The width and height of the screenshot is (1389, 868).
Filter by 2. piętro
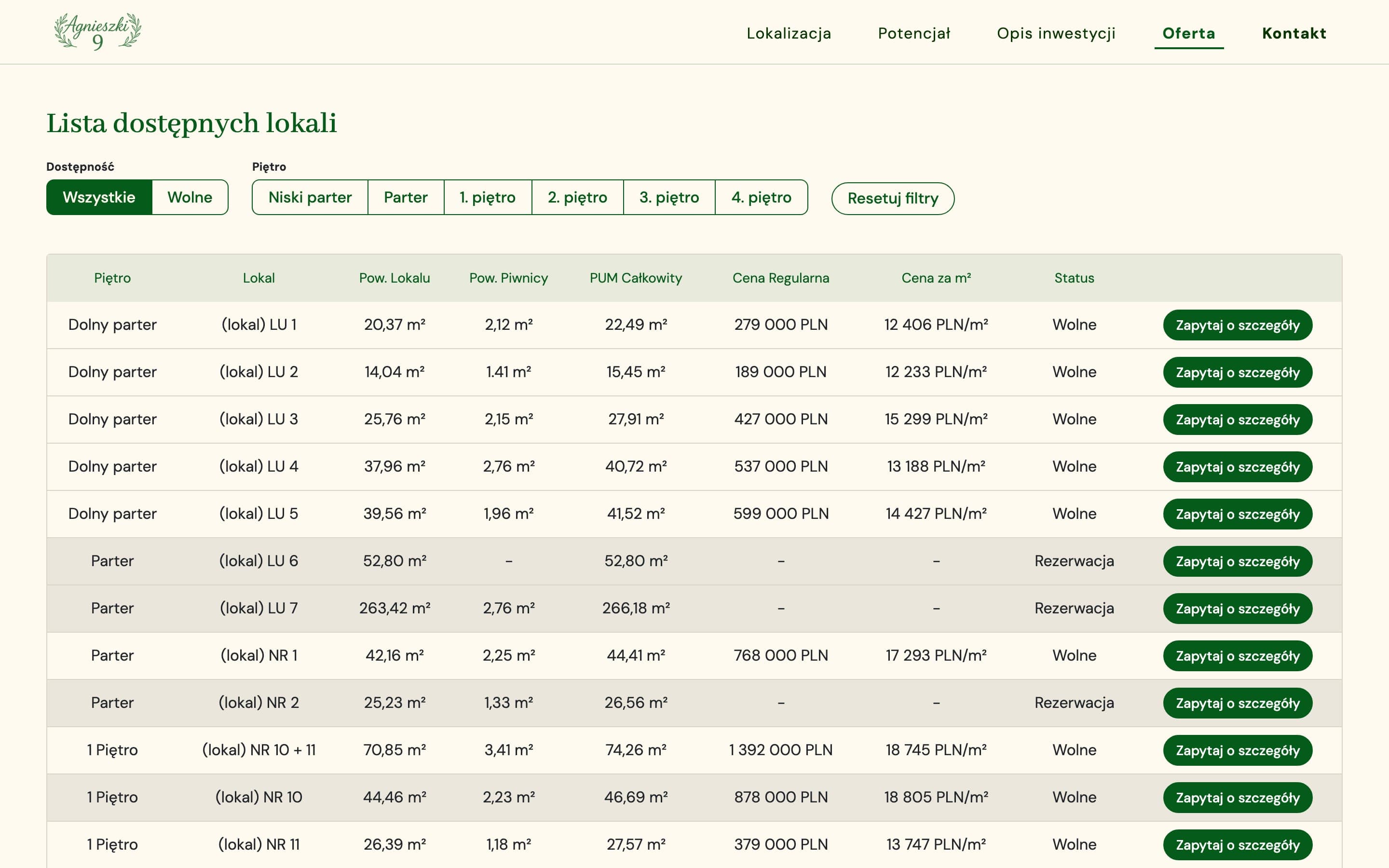577,198
